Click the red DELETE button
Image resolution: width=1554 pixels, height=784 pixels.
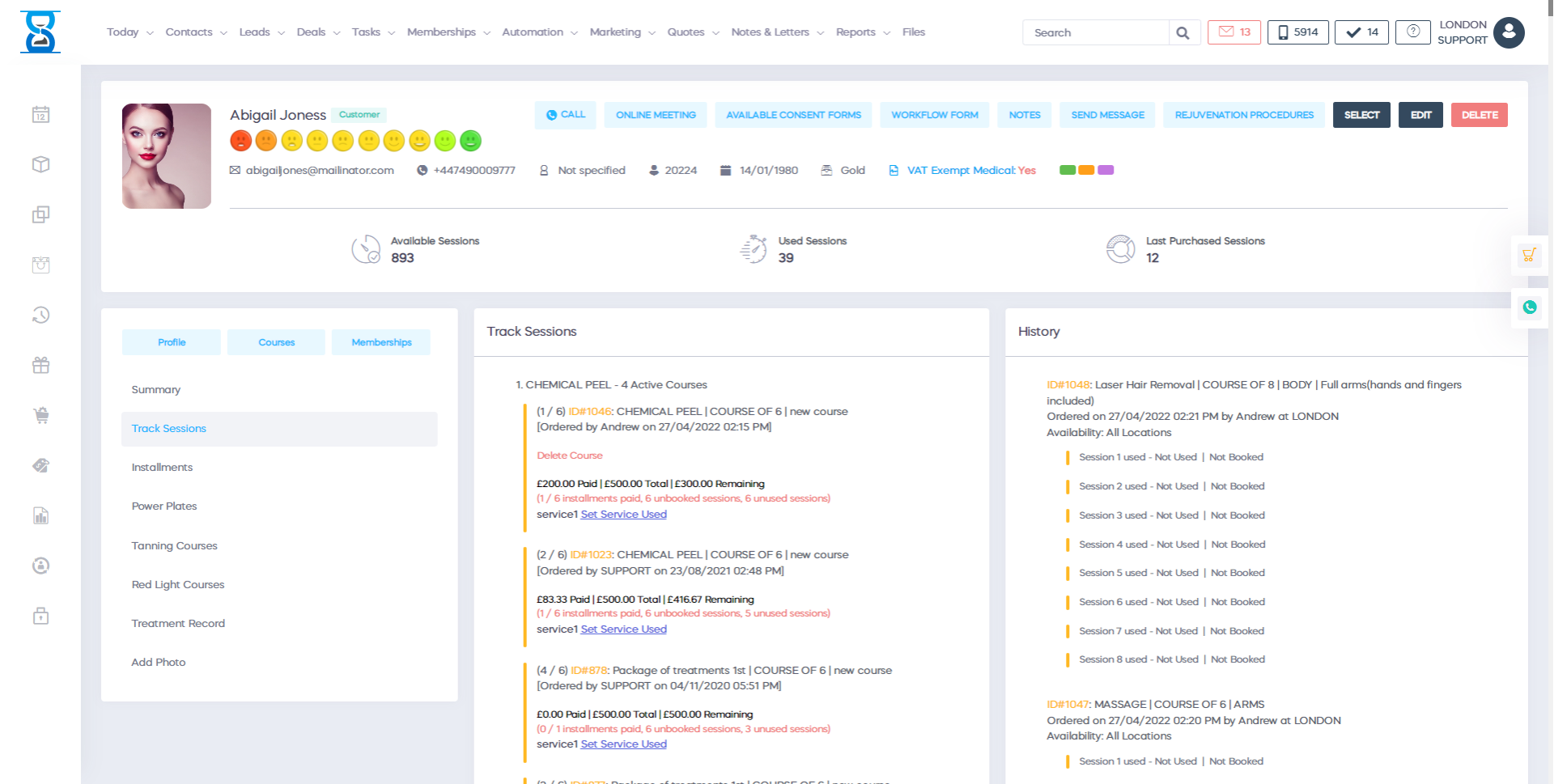[x=1479, y=115]
